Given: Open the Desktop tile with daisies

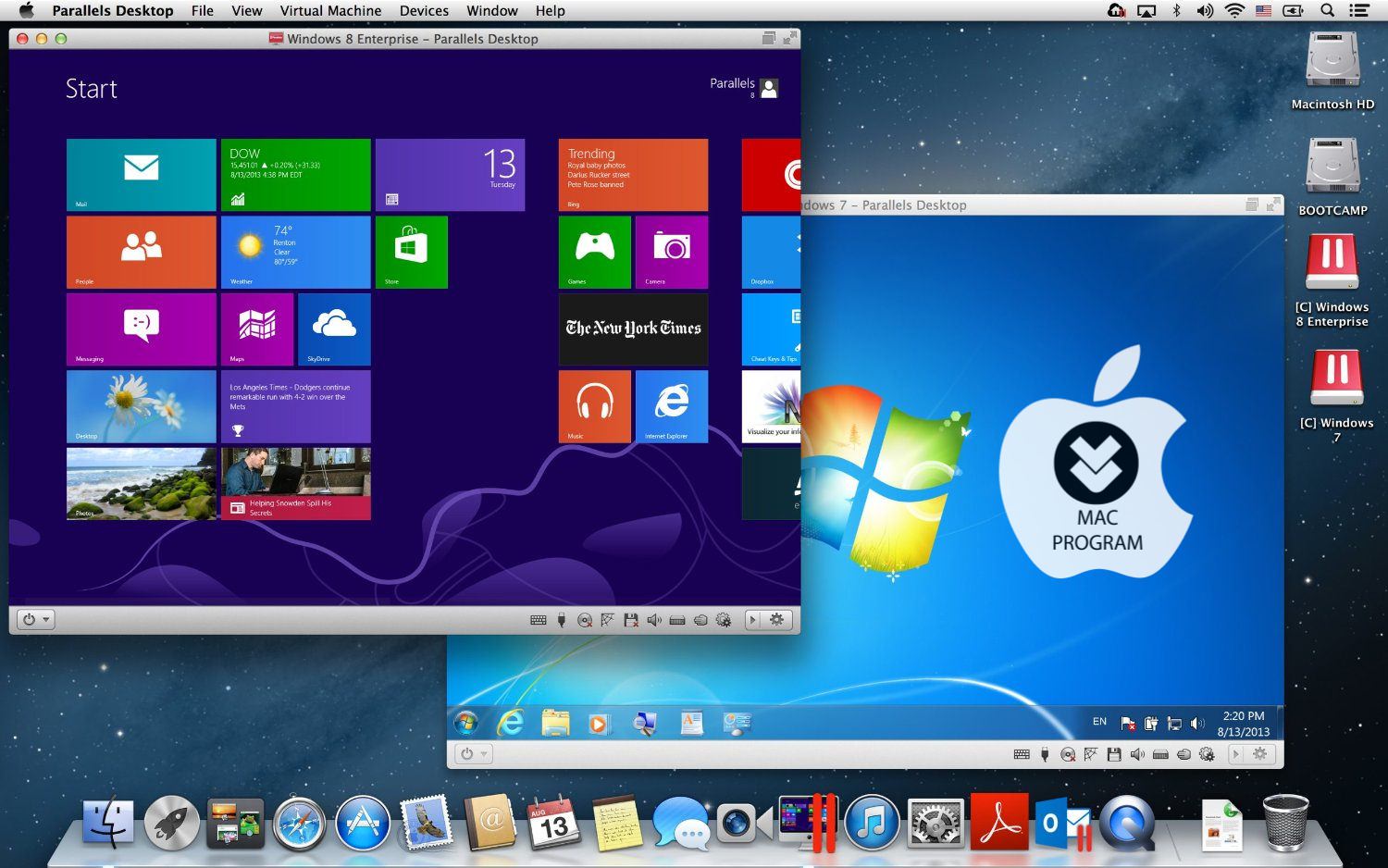Looking at the screenshot, I should pyautogui.click(x=141, y=406).
